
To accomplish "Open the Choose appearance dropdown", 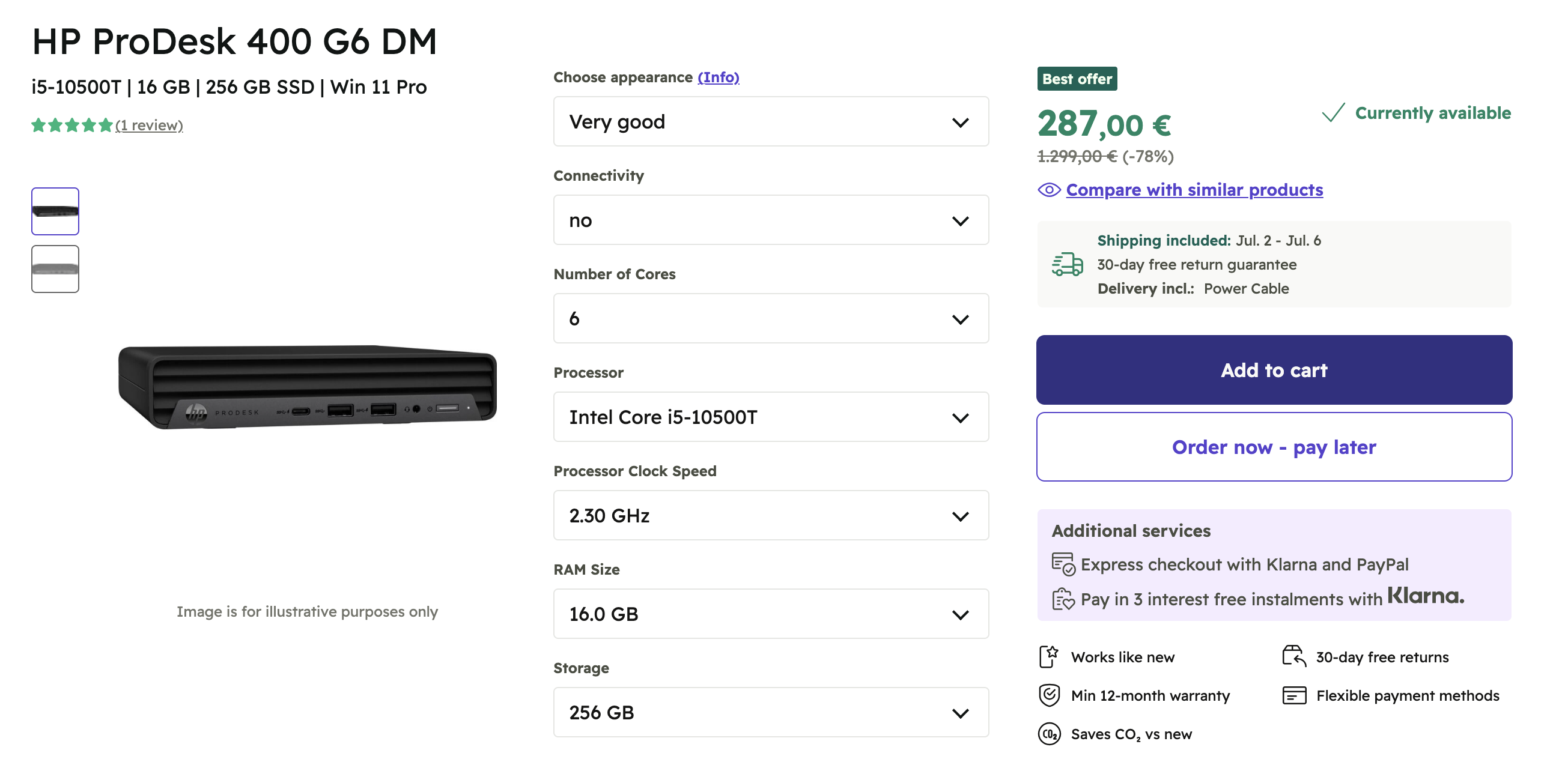I will tap(771, 122).
